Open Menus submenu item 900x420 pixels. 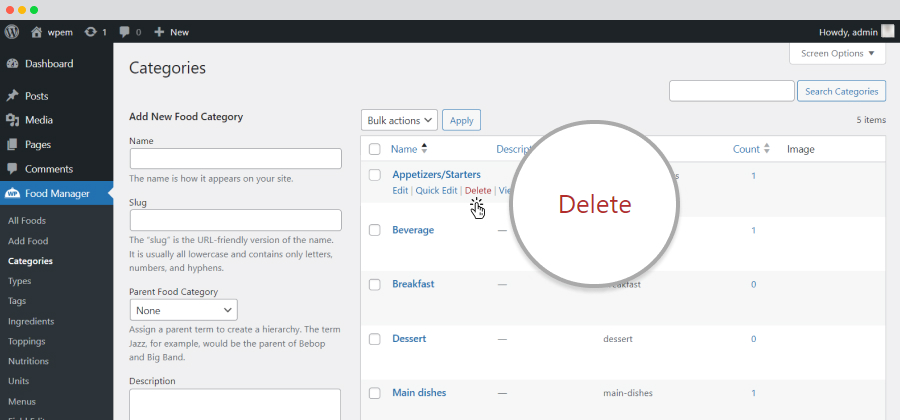(22, 402)
